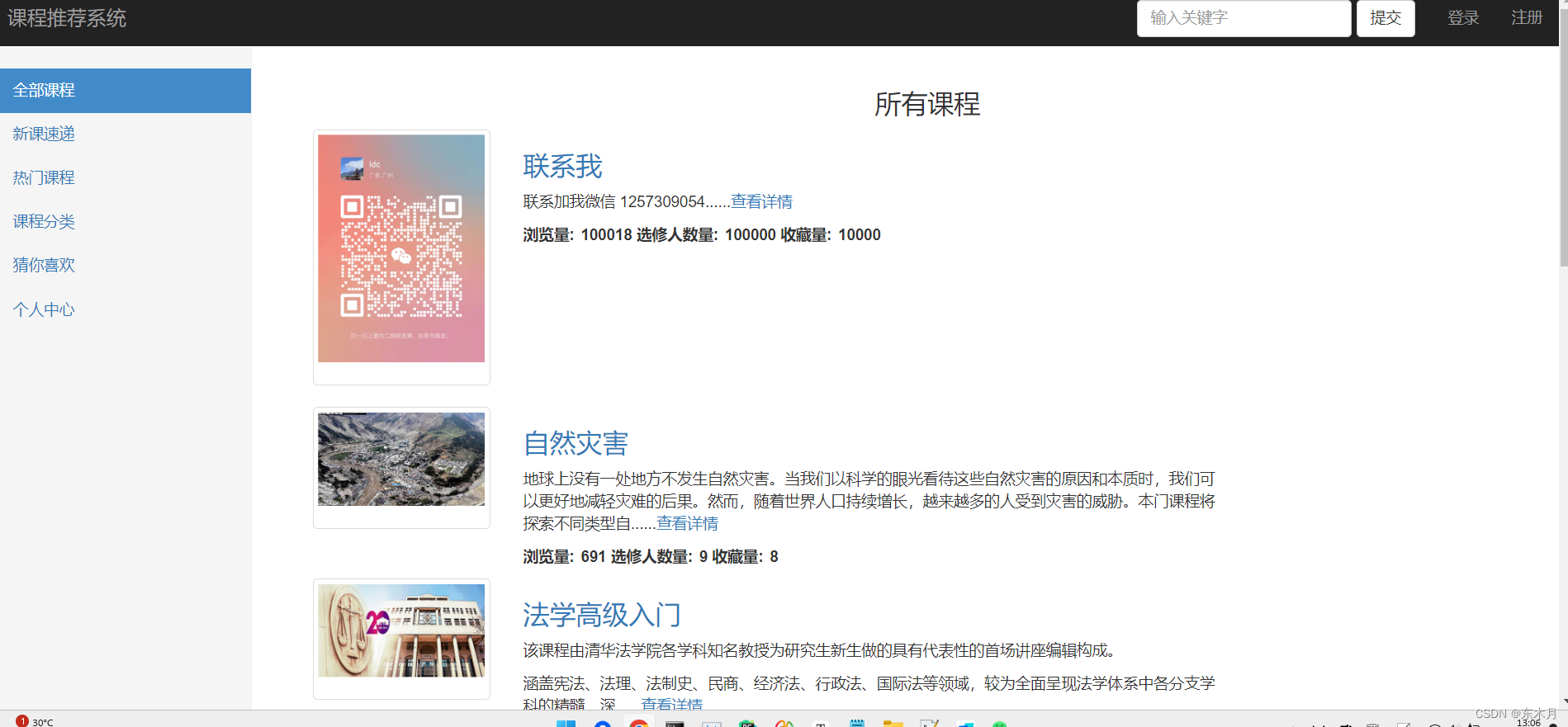Open the 自然灾害 course title

(x=576, y=443)
